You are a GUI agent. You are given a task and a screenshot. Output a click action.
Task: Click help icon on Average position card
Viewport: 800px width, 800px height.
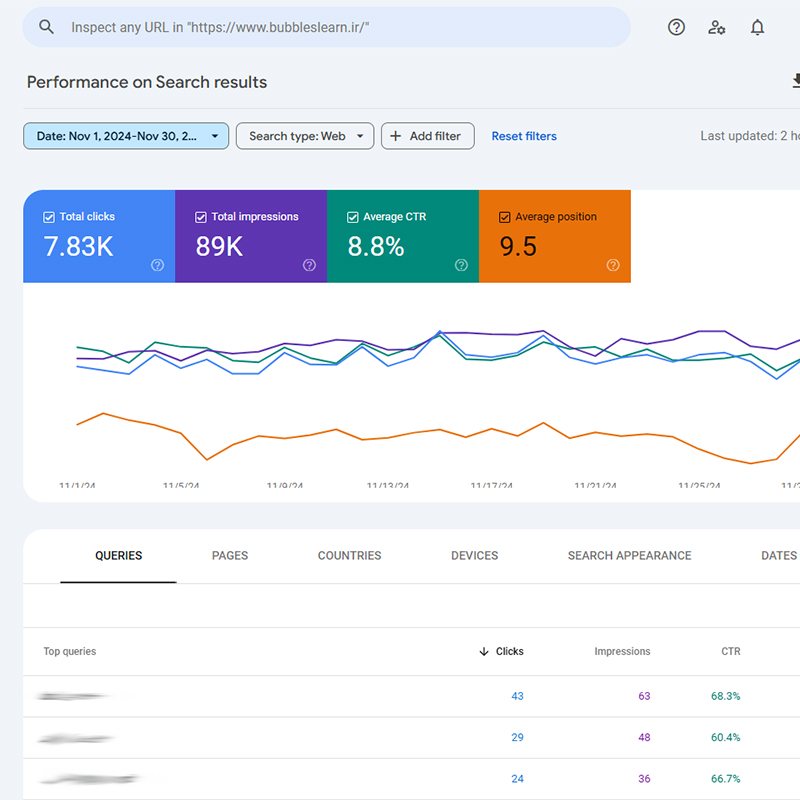pyautogui.click(x=613, y=265)
